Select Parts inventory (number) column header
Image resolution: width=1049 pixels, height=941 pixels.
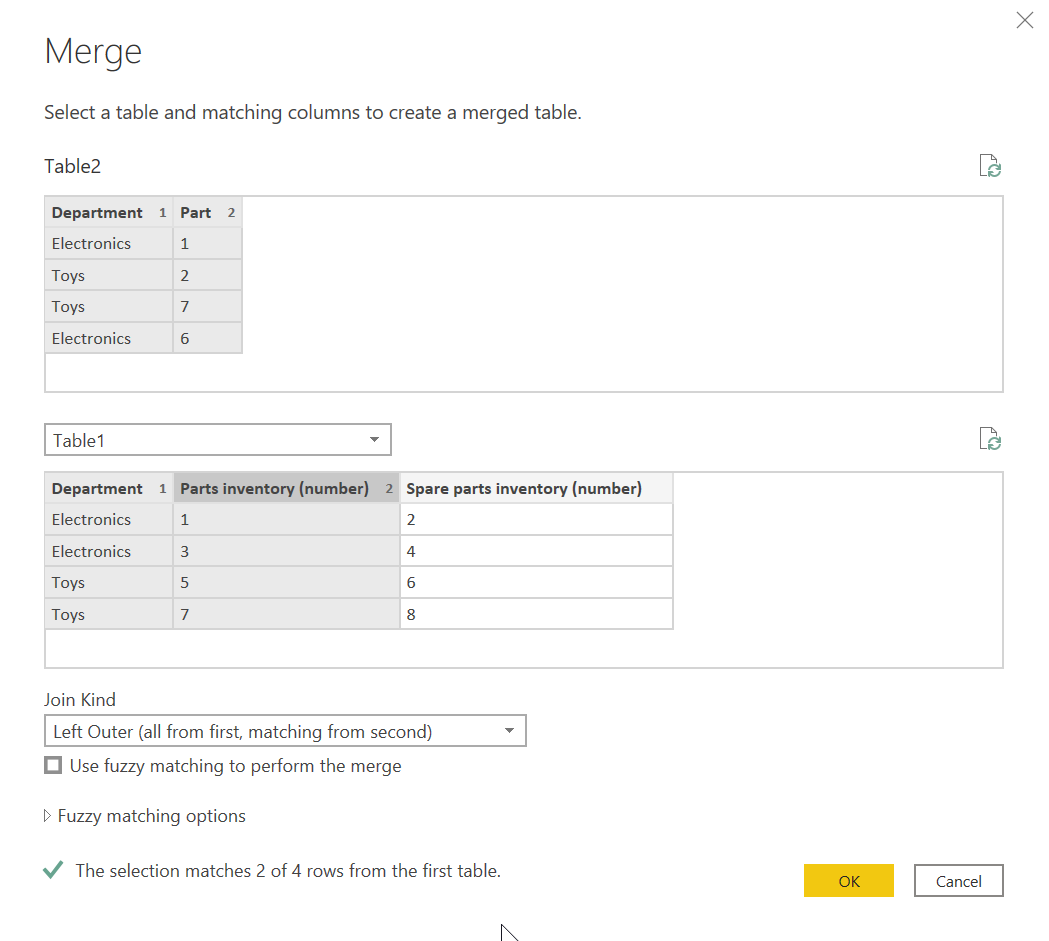tap(286, 489)
